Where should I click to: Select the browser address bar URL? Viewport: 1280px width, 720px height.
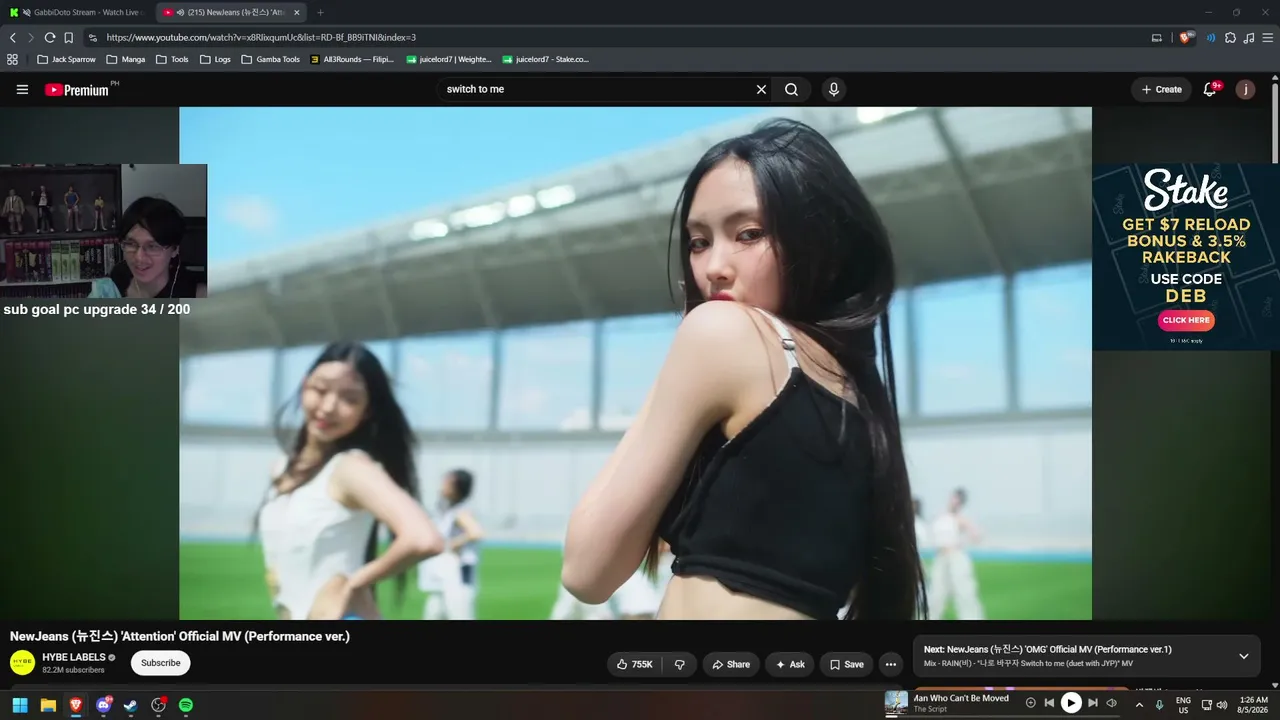(x=261, y=38)
